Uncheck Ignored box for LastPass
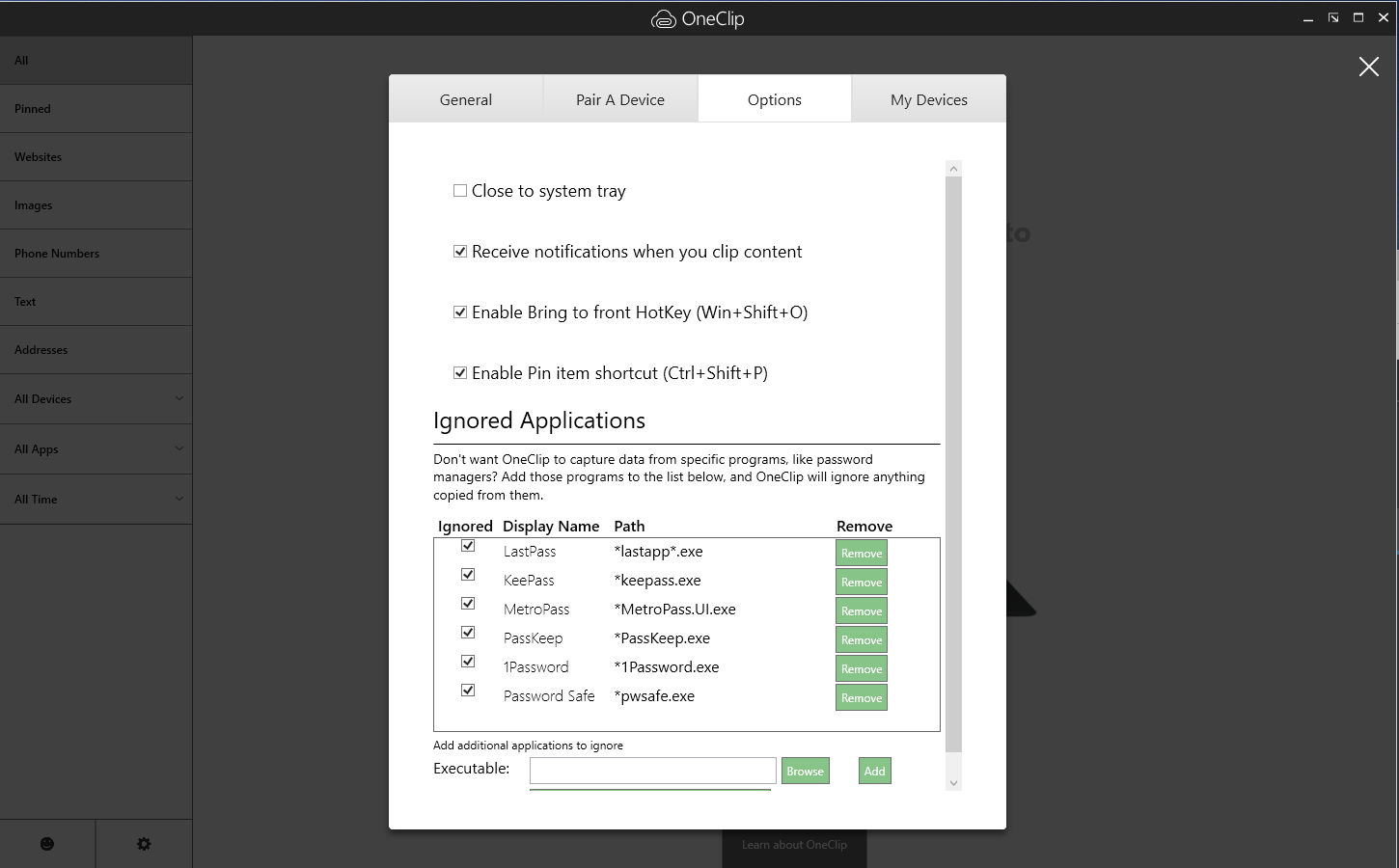Screen dimensions: 1399x868 [x=468, y=546]
